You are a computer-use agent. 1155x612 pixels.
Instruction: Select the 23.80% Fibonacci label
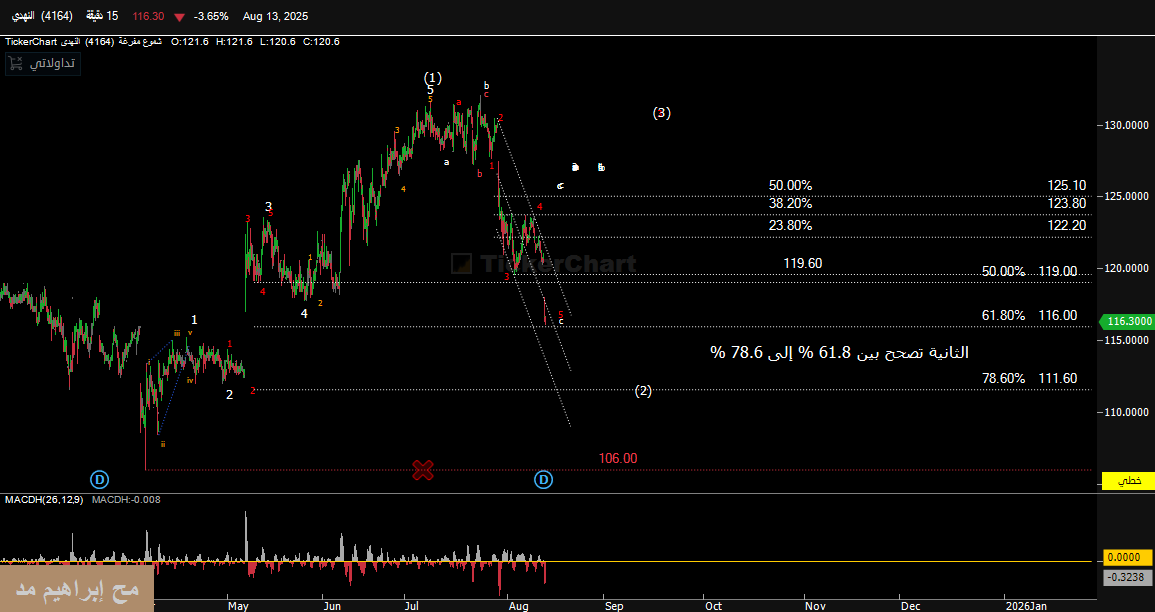pyautogui.click(x=790, y=225)
